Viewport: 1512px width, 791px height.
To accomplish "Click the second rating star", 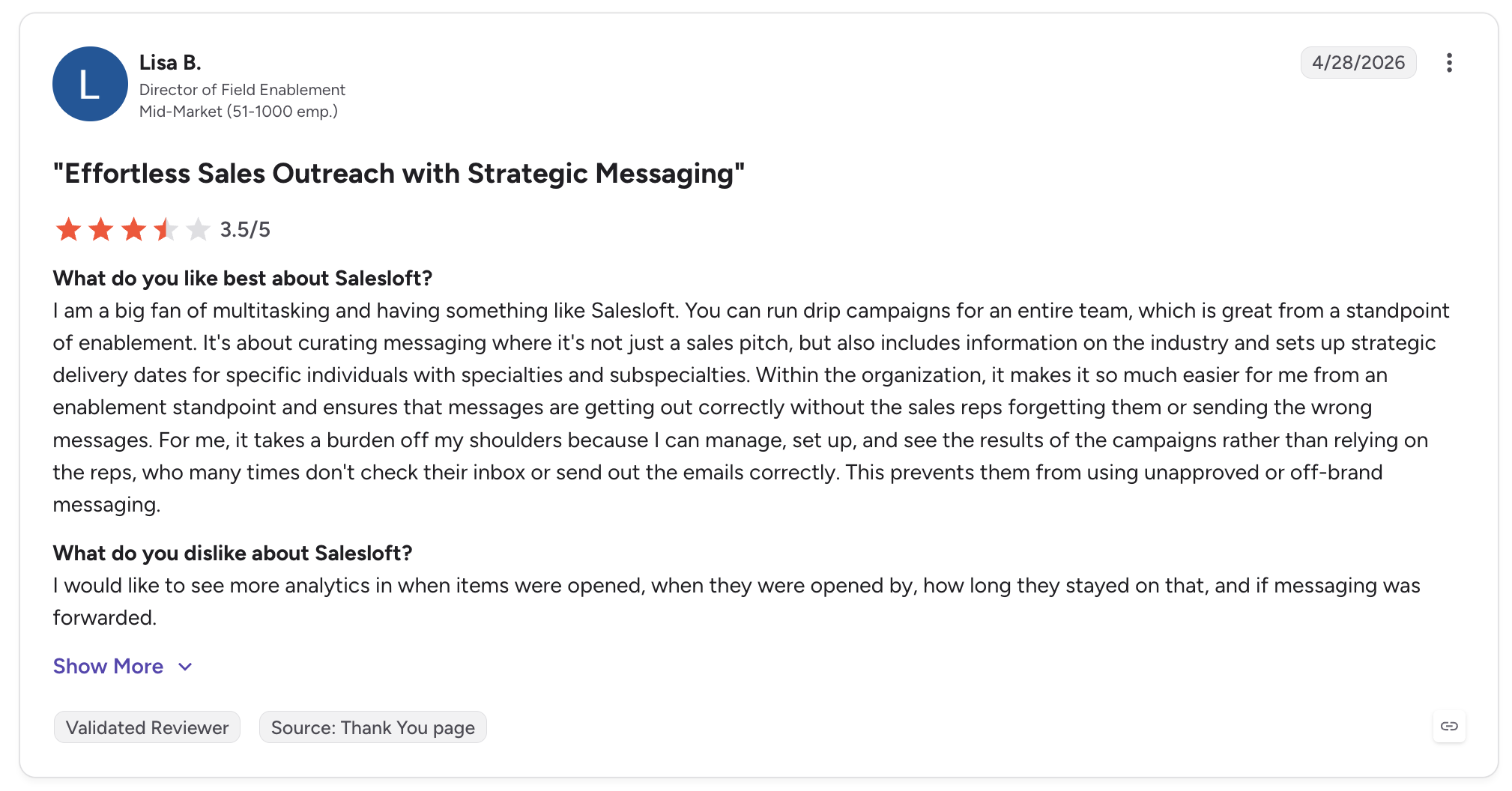I will [100, 229].
